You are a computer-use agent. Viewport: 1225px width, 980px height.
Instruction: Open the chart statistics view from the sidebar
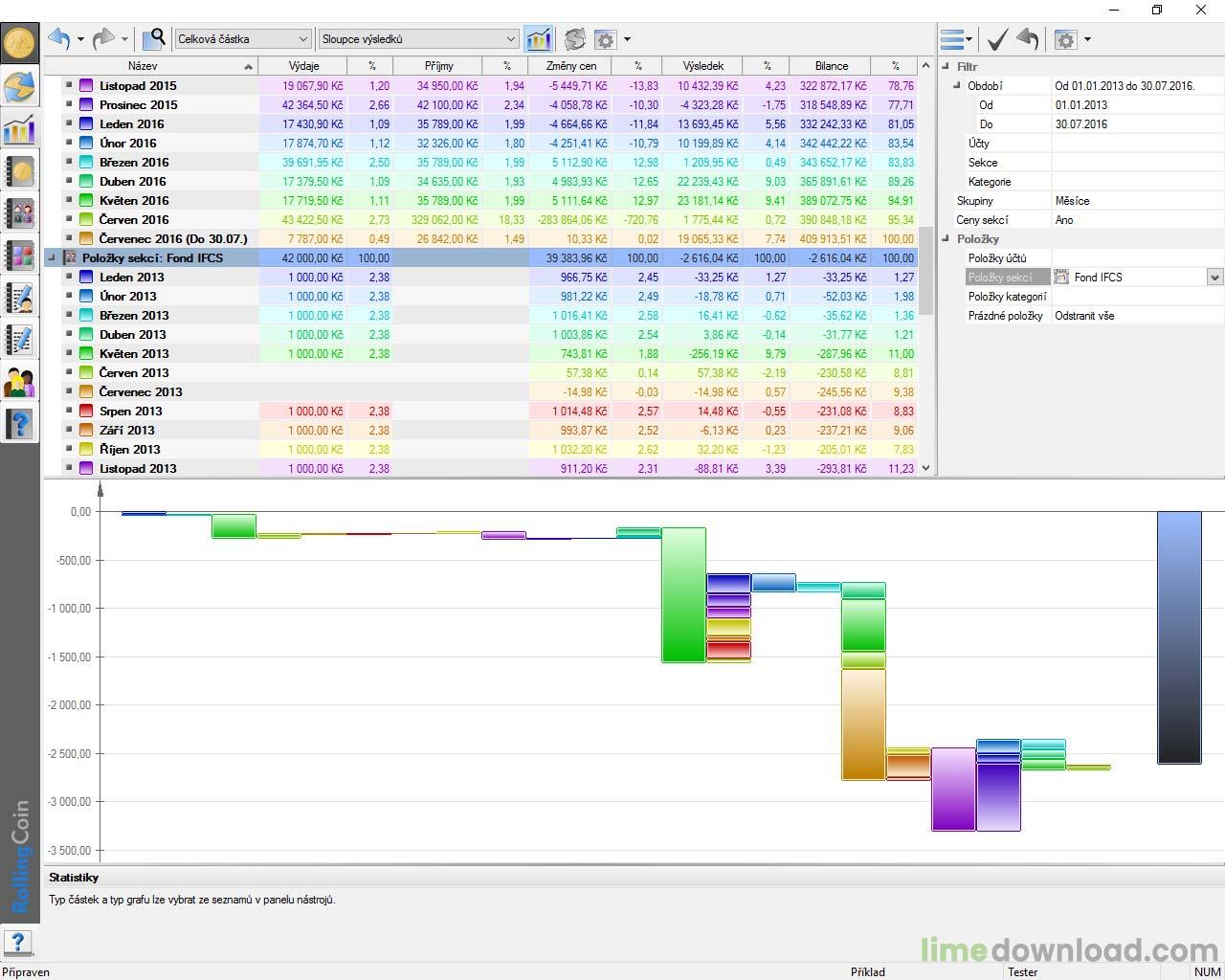coord(20,129)
